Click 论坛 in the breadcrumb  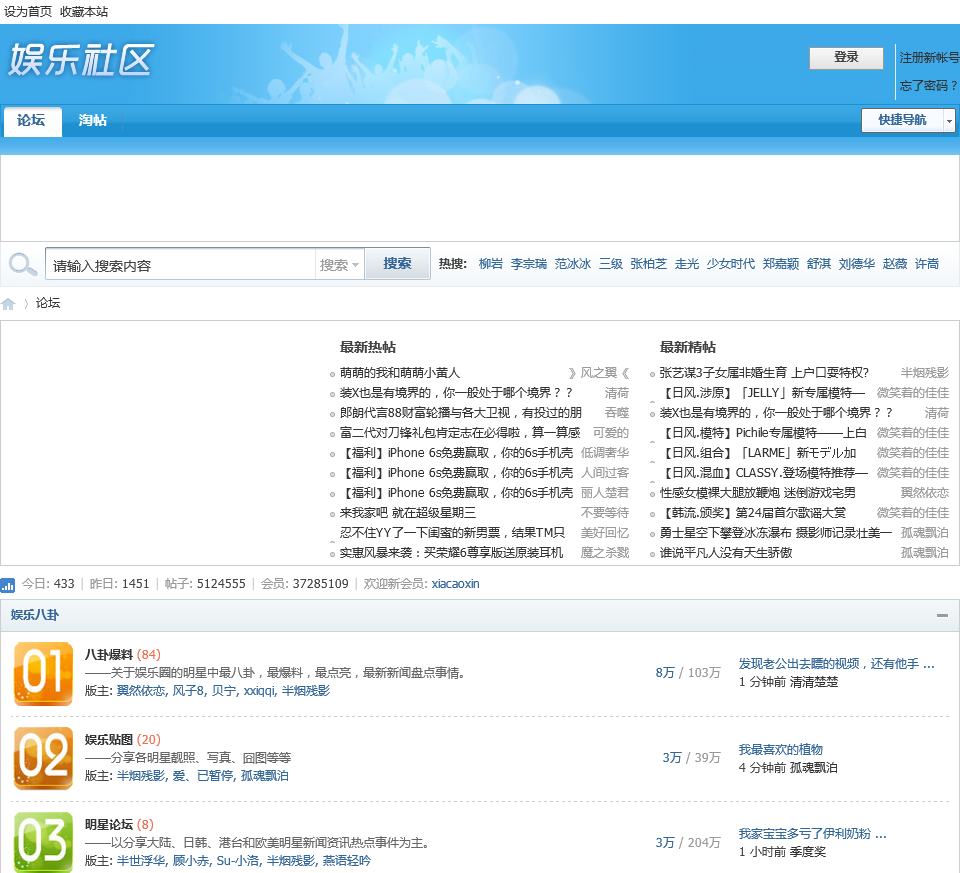pos(48,303)
